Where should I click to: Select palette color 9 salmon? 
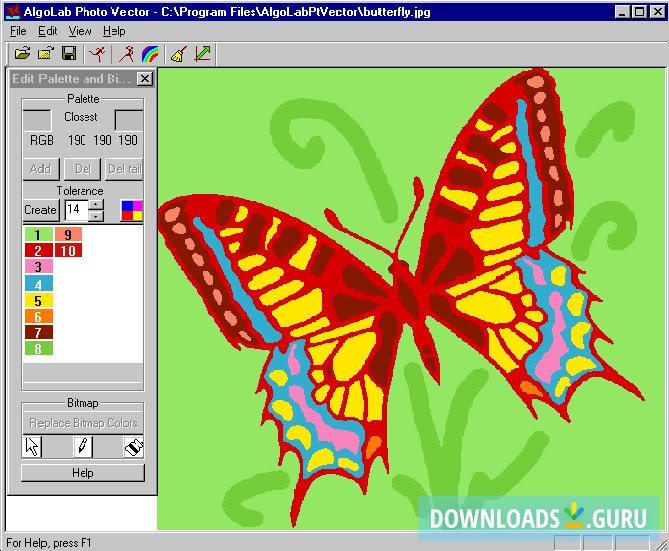coord(68,234)
